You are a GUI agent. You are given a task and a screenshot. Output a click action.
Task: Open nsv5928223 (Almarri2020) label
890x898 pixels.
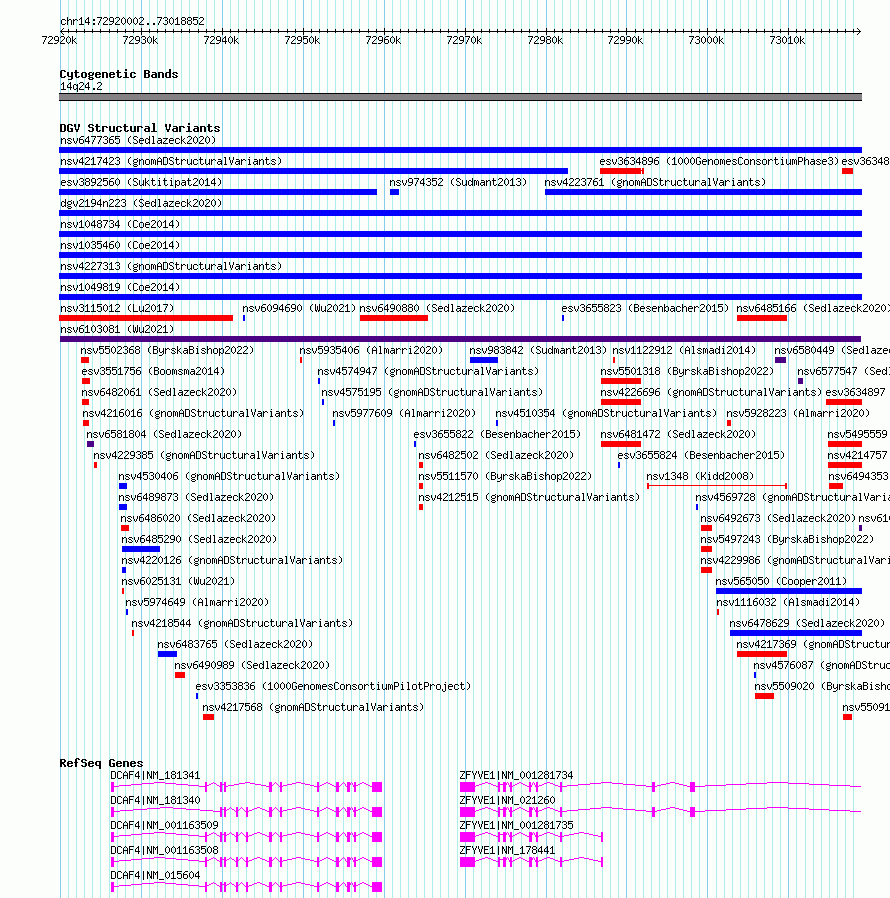pos(798,413)
